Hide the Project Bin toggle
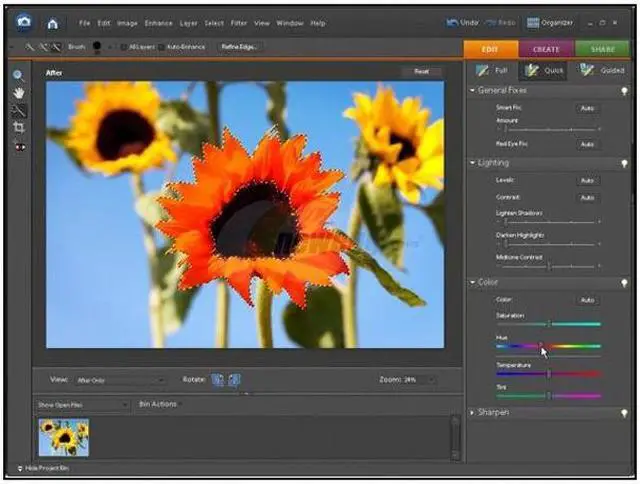The width and height of the screenshot is (640, 484). (x=43, y=468)
